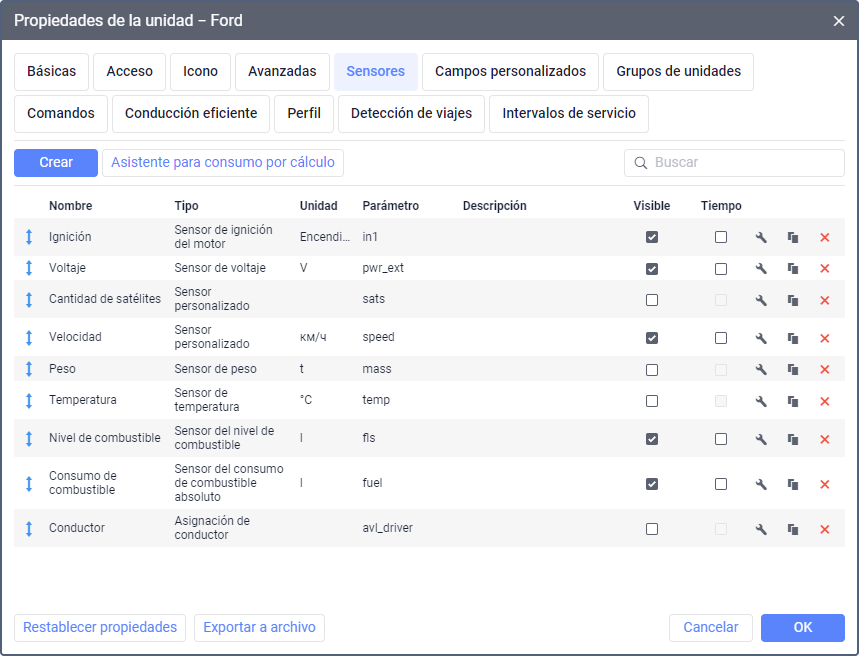Image resolution: width=859 pixels, height=656 pixels.
Task: Open wrench settings for Conductor sensor
Action: tap(761, 529)
